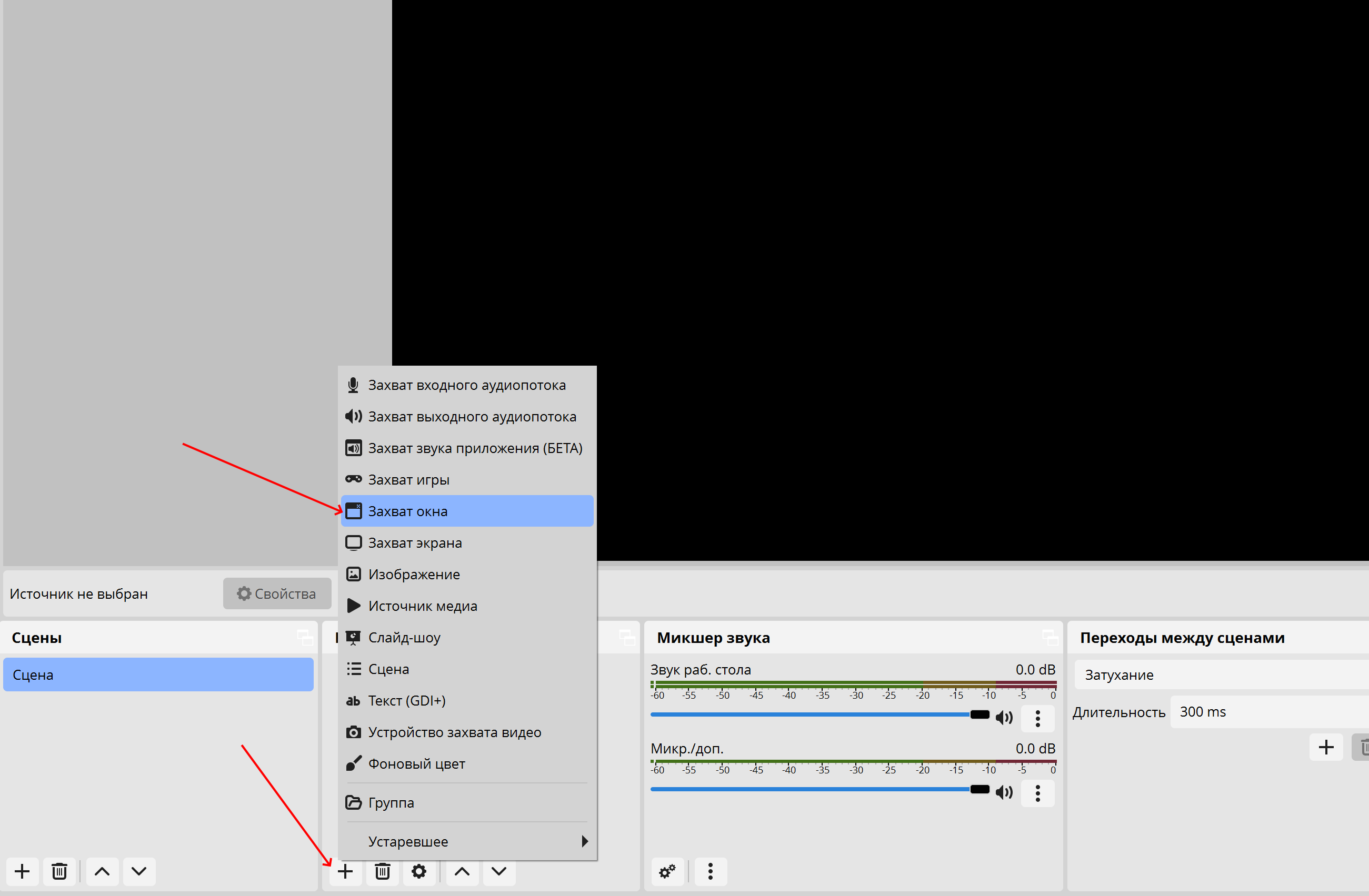1369x896 pixels.
Task: Choose Захват игры source
Action: pyautogui.click(x=467, y=480)
